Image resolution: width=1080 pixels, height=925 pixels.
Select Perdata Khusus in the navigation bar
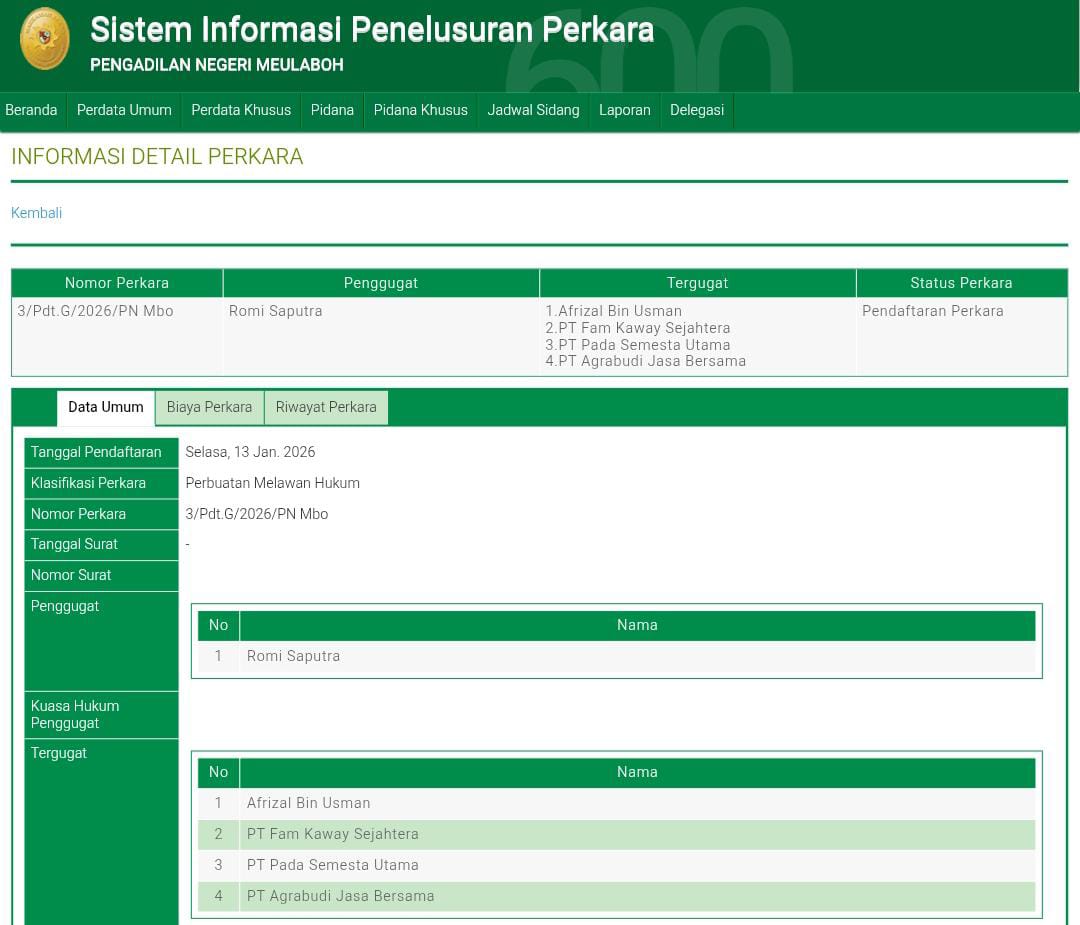click(x=241, y=110)
